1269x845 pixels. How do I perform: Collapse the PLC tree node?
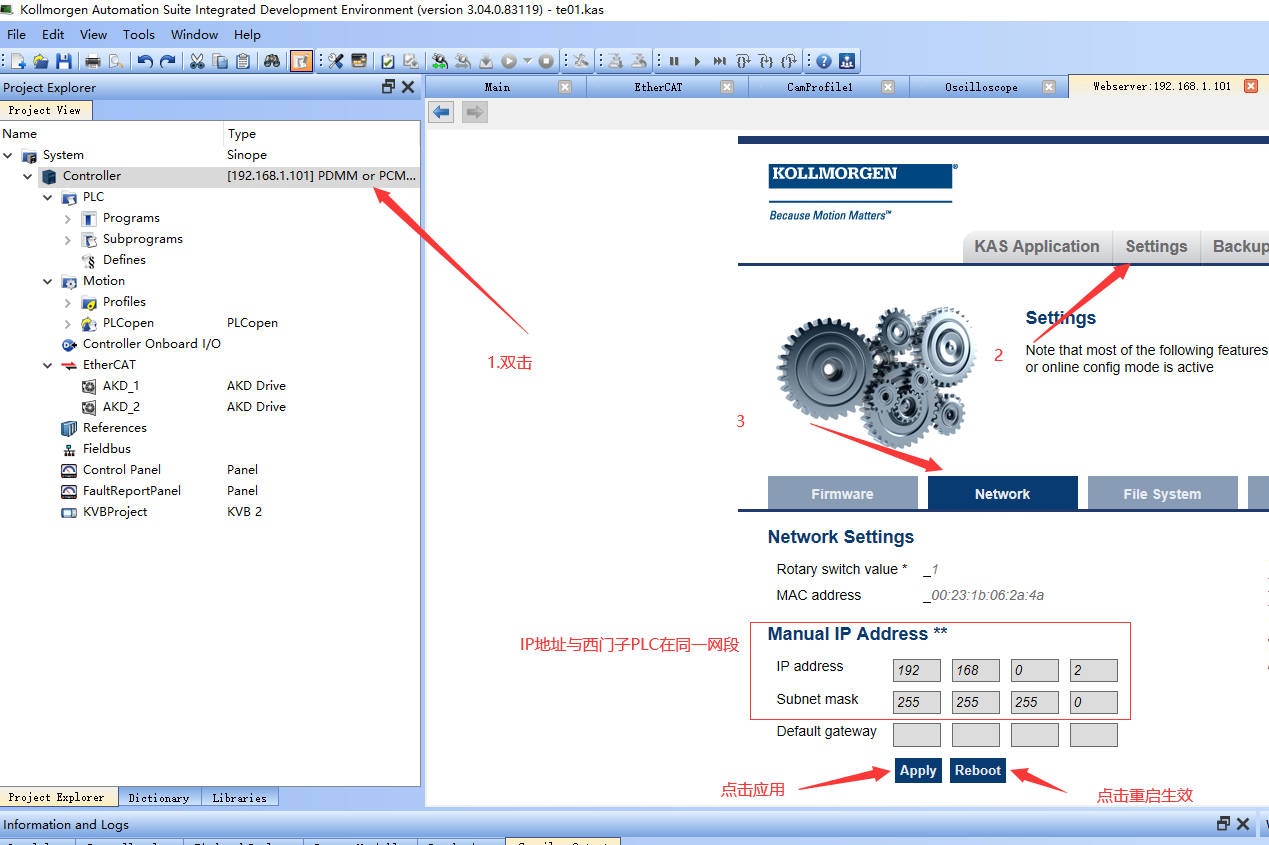tap(48, 197)
